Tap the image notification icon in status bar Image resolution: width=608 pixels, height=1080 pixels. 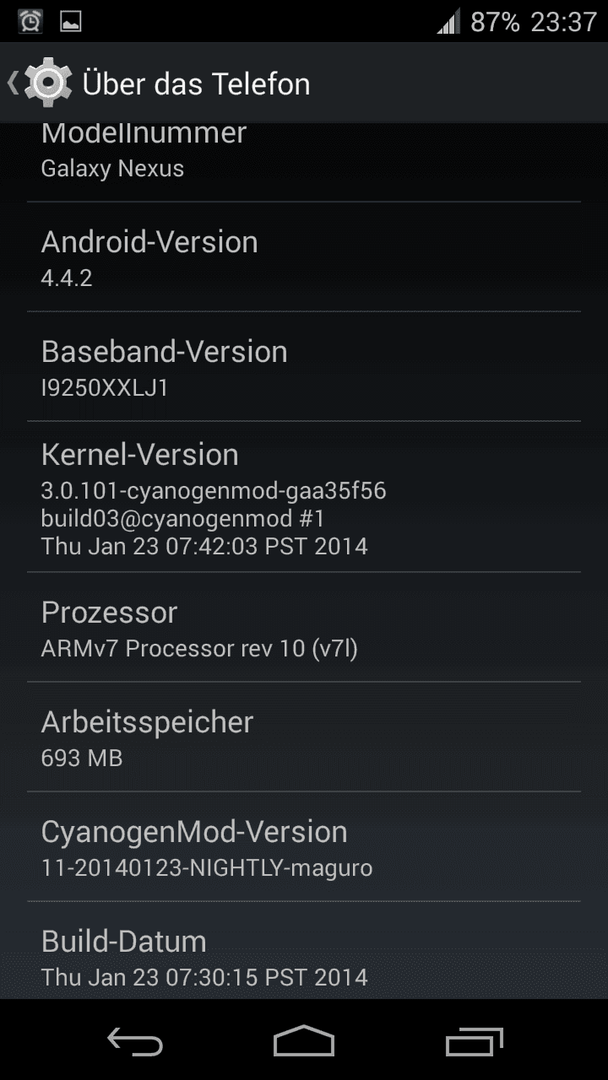coord(71,21)
